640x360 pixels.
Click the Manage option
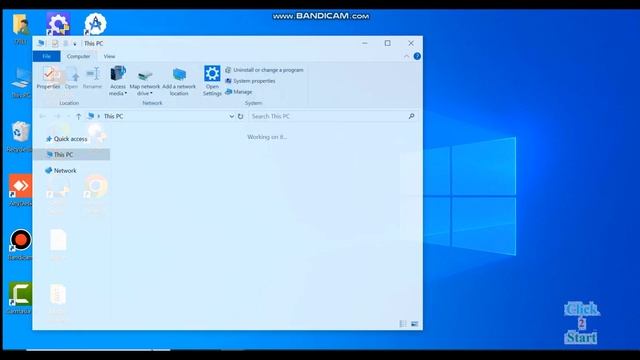pos(239,92)
